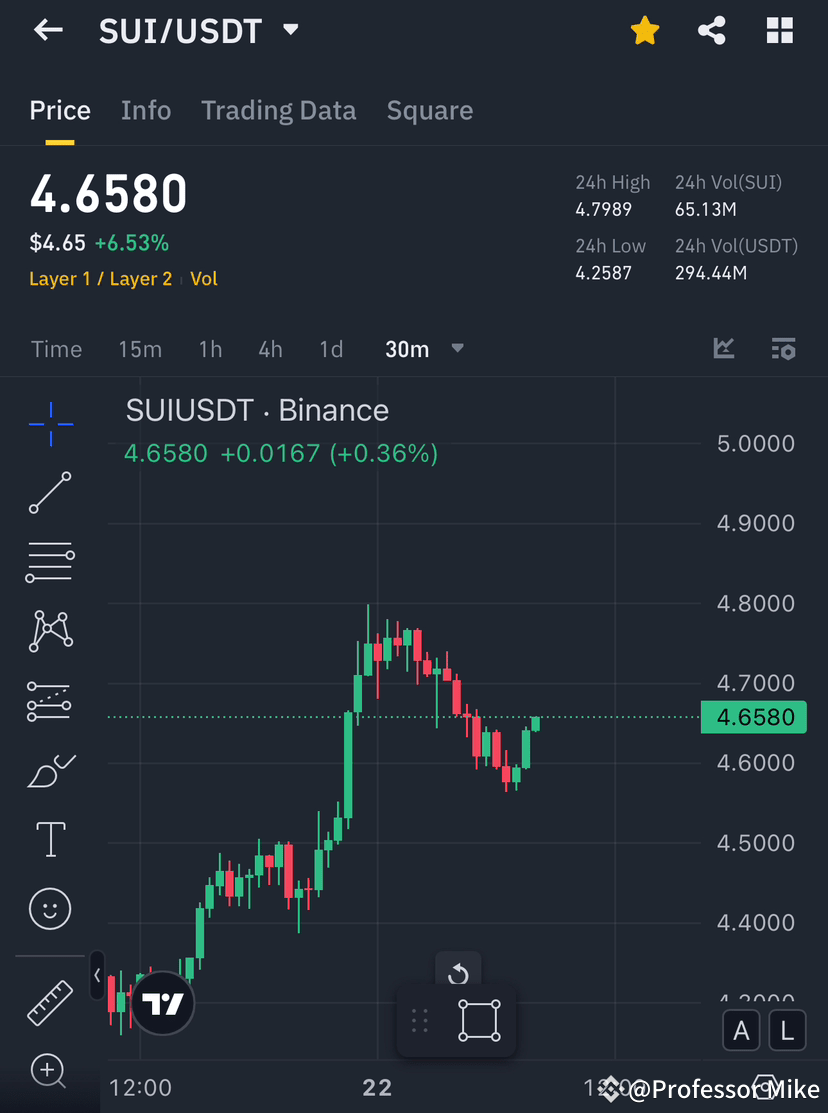Toggle the L log-scale button

pyautogui.click(x=787, y=1030)
